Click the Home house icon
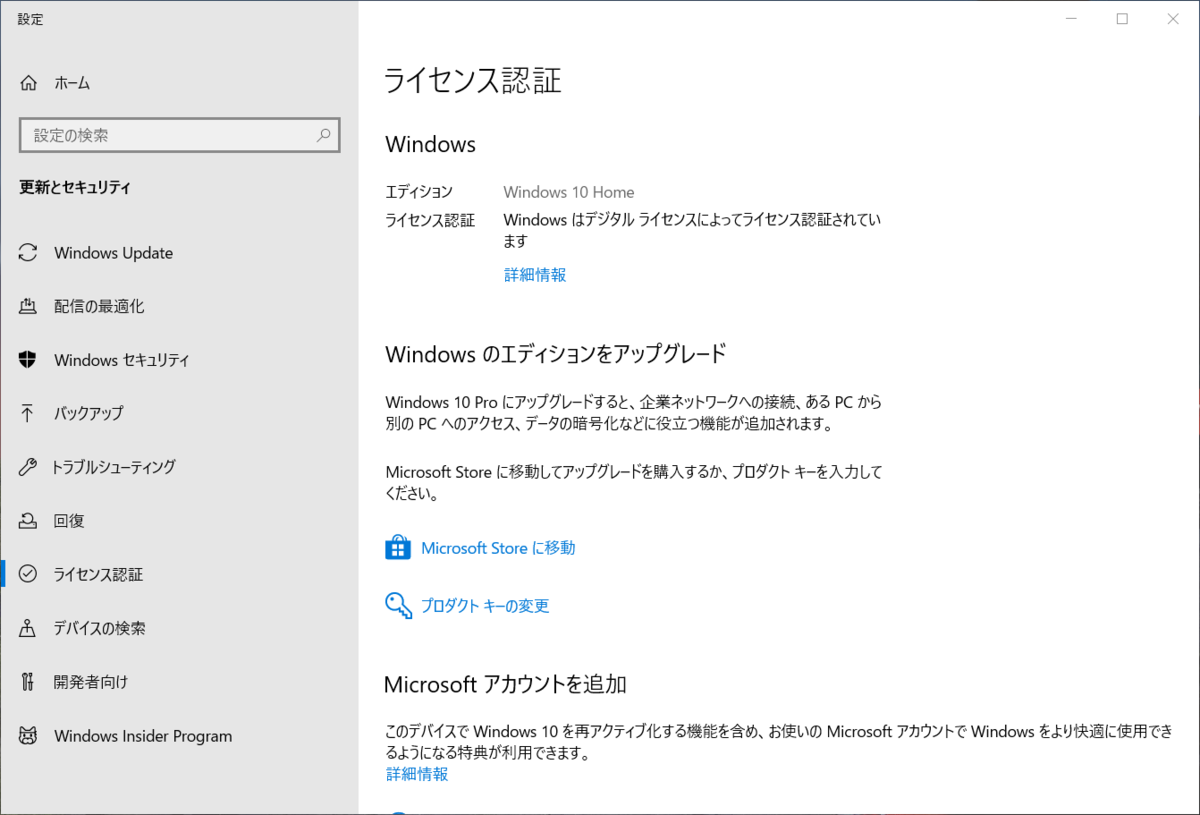The width and height of the screenshot is (1200, 815). point(29,83)
